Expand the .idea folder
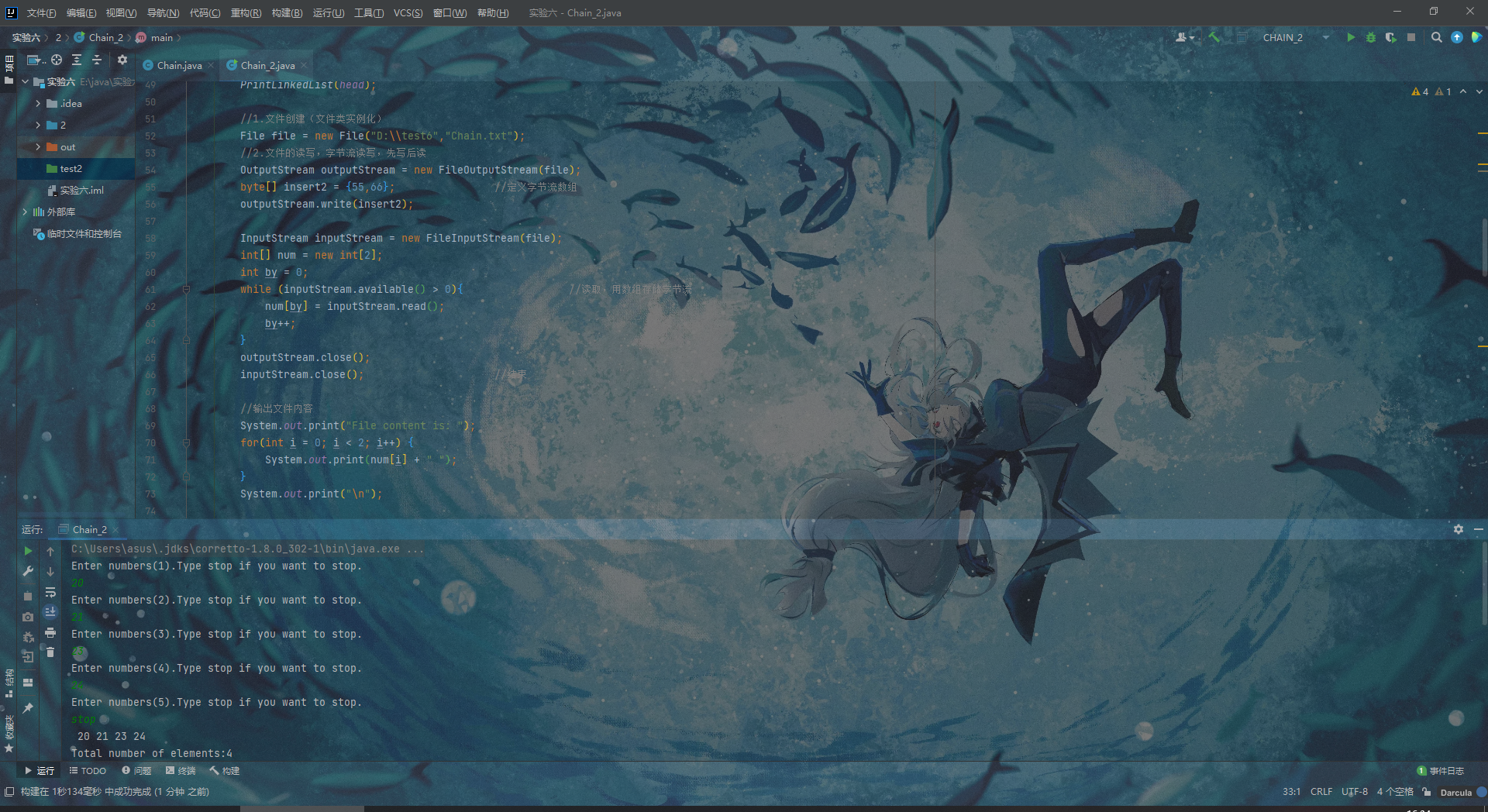1488x812 pixels. (x=38, y=103)
